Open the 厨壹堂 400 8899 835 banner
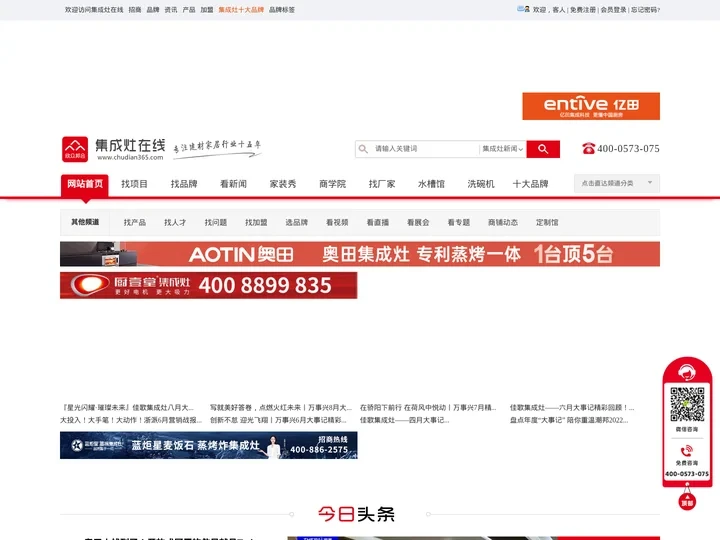 pos(208,285)
